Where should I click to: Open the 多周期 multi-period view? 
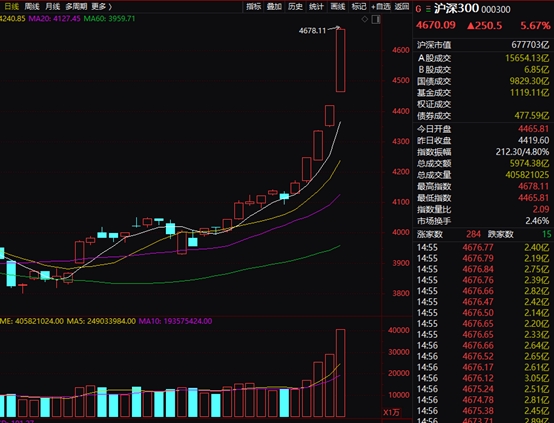point(76,6)
